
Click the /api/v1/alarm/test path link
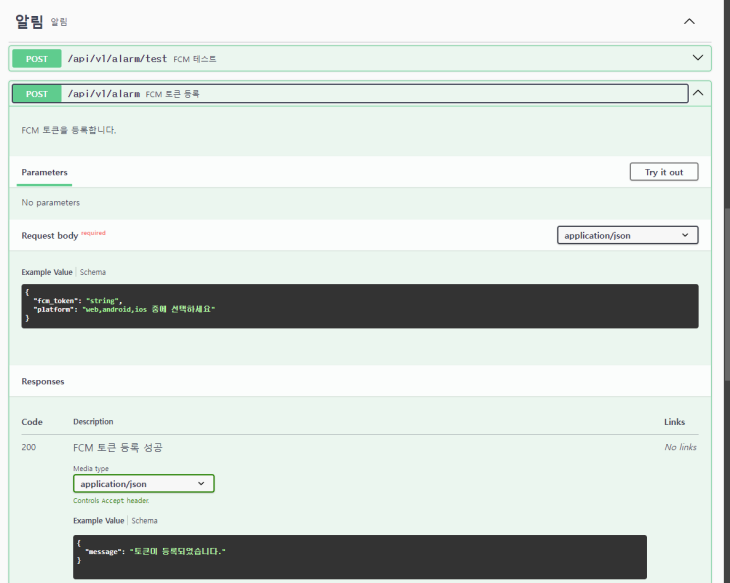[117, 59]
